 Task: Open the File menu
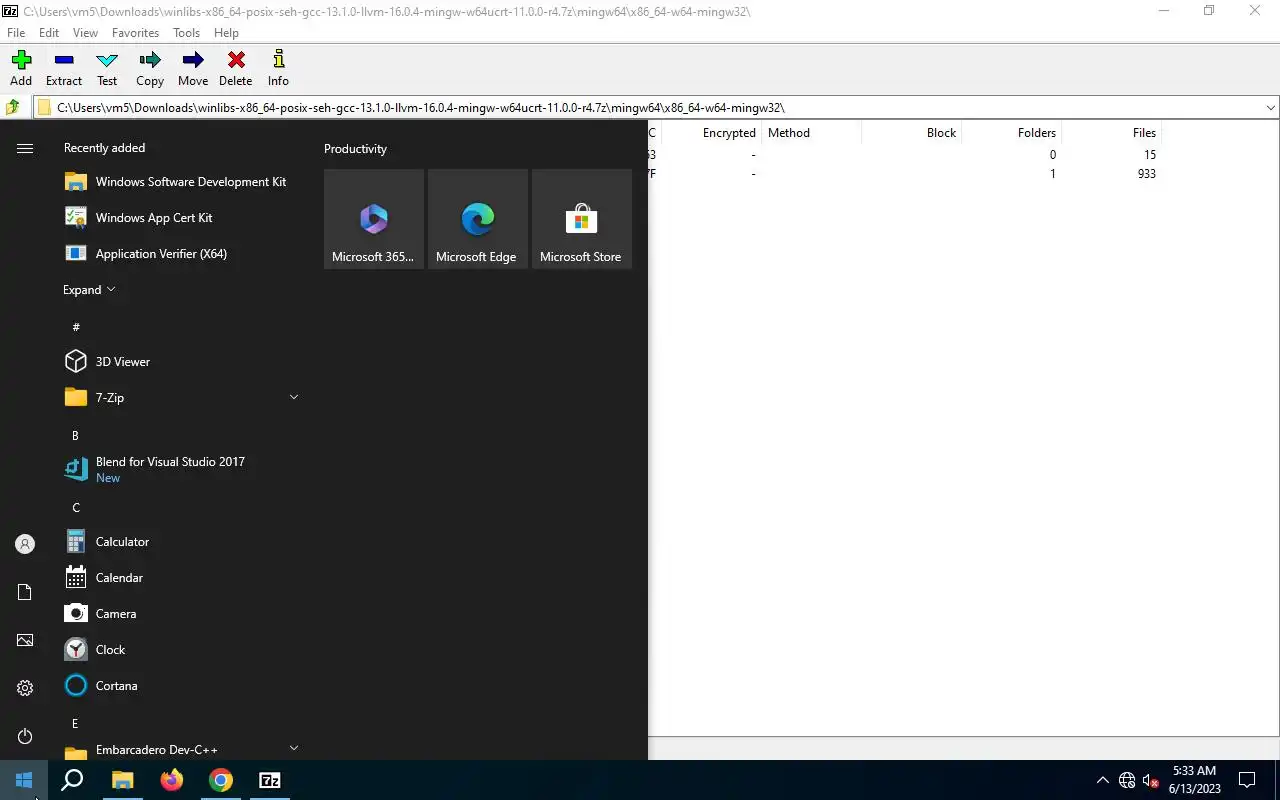pos(16,33)
